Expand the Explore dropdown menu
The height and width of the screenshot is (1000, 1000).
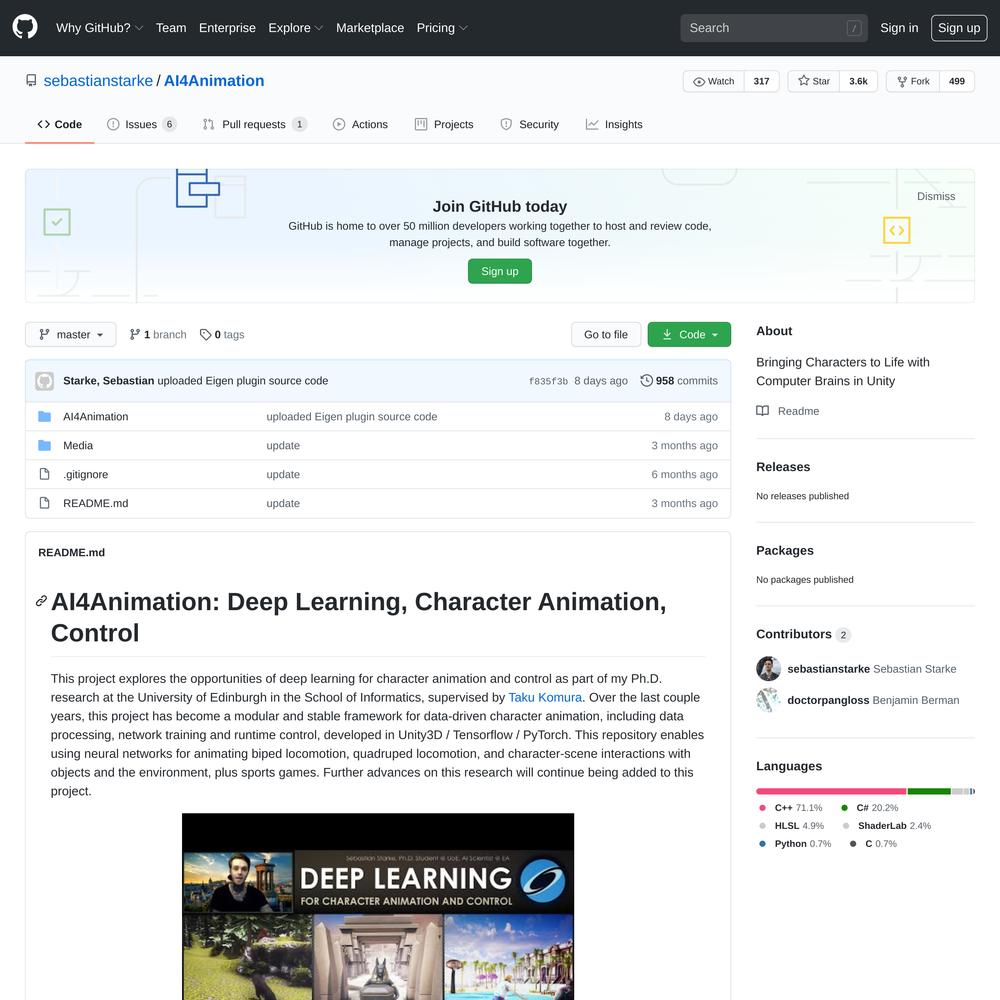[295, 28]
